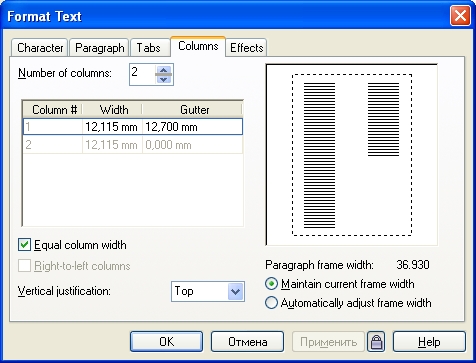
Task: Select column number 2 row cell
Action: coord(53,145)
